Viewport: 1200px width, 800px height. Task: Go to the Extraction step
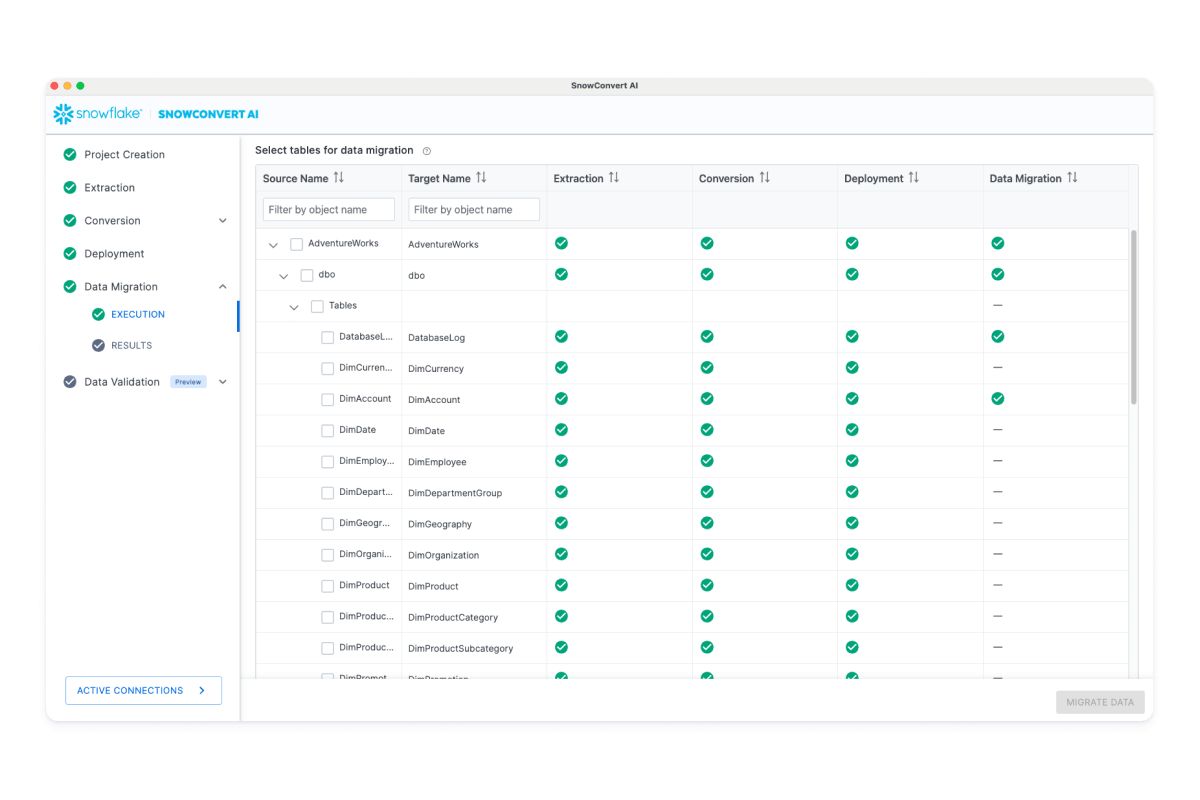click(x=109, y=188)
